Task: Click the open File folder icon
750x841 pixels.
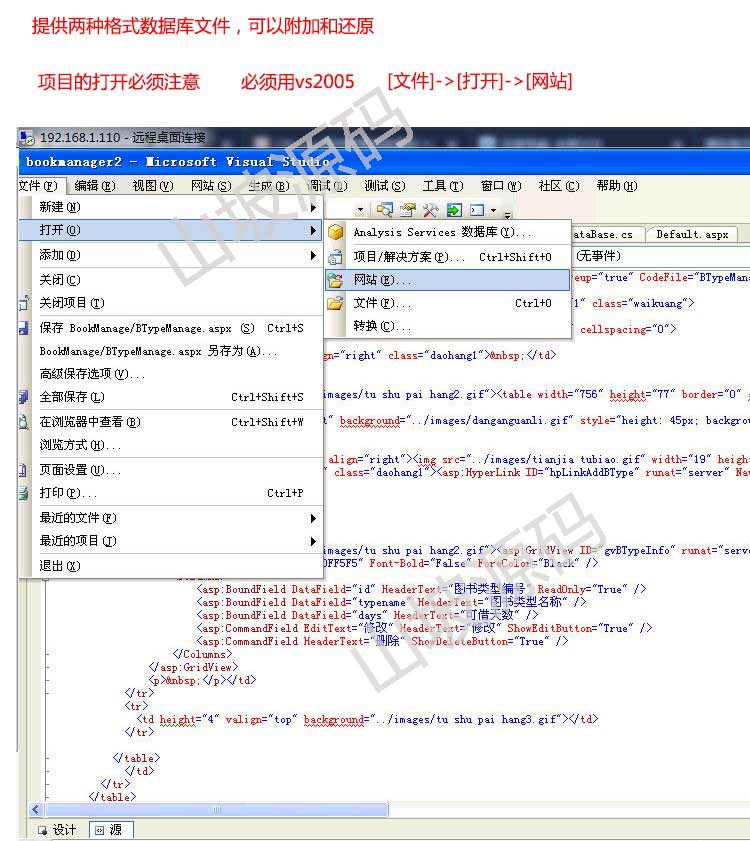Action: coord(336,304)
